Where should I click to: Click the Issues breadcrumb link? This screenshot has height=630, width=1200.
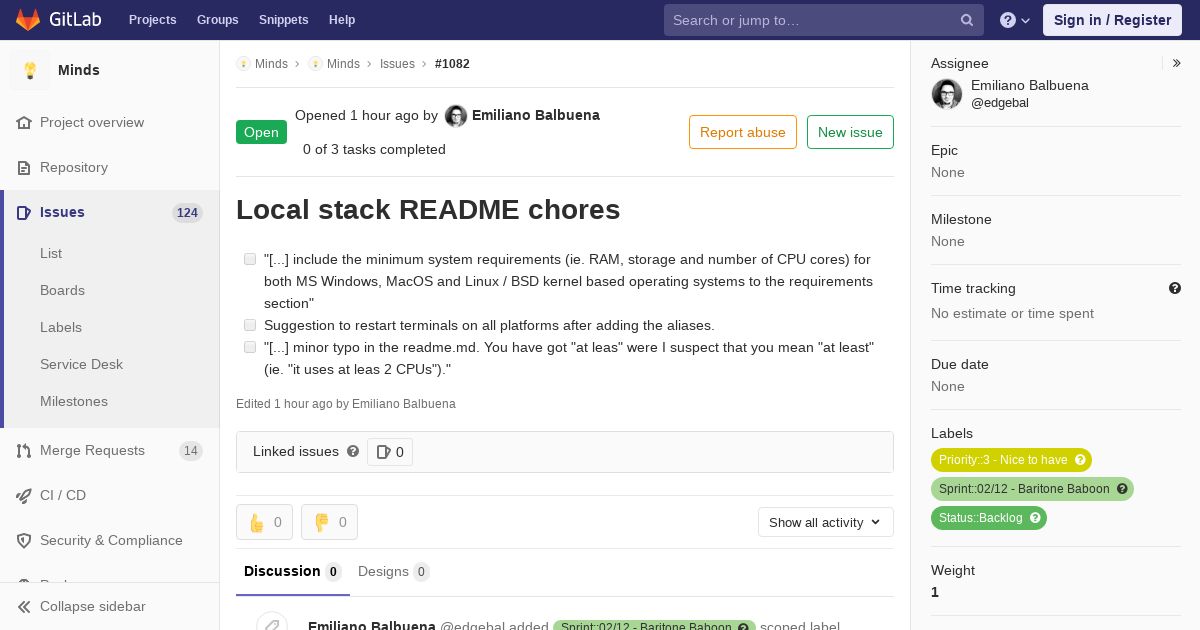[x=397, y=63]
